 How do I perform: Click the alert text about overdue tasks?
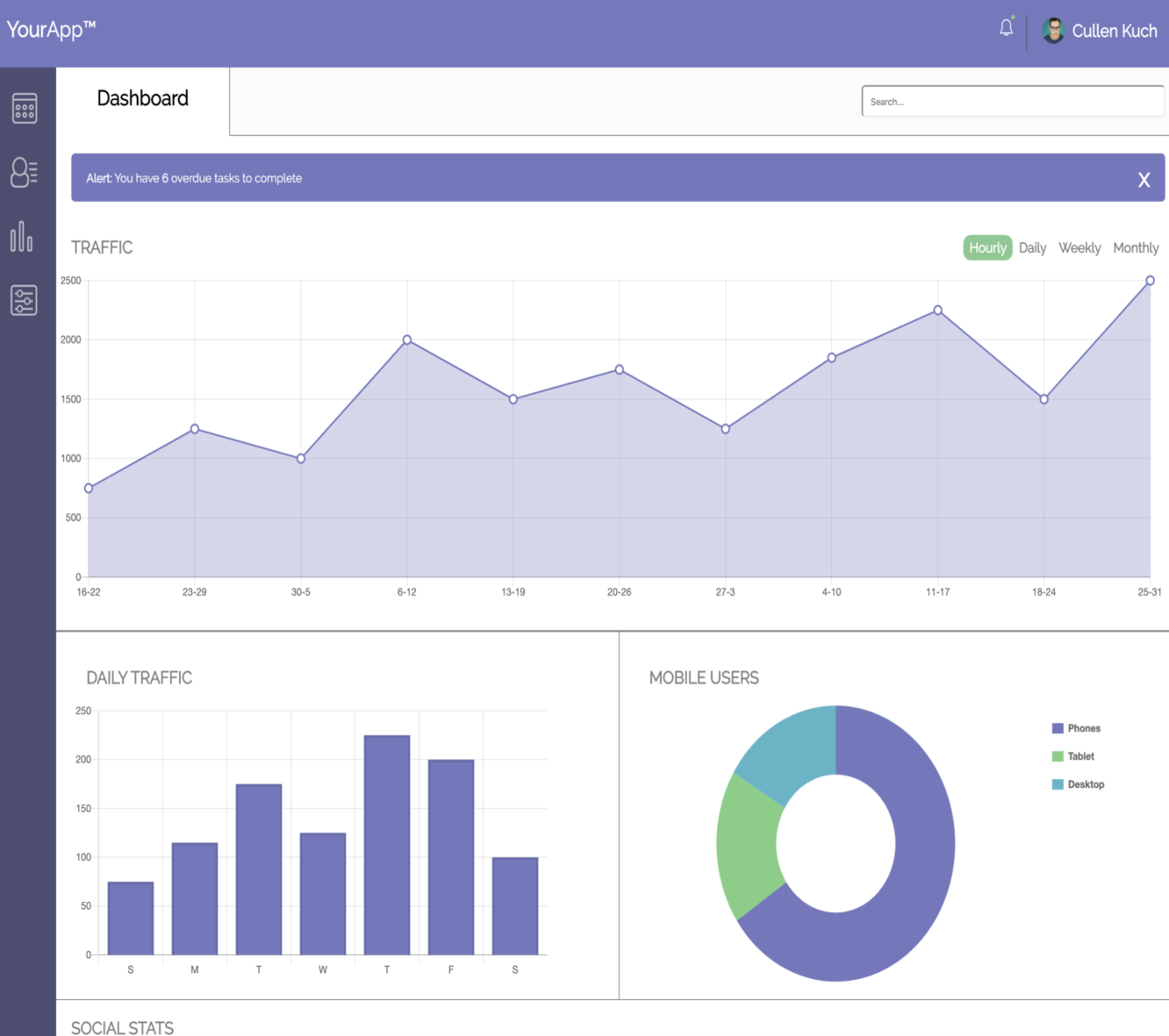pos(194,178)
